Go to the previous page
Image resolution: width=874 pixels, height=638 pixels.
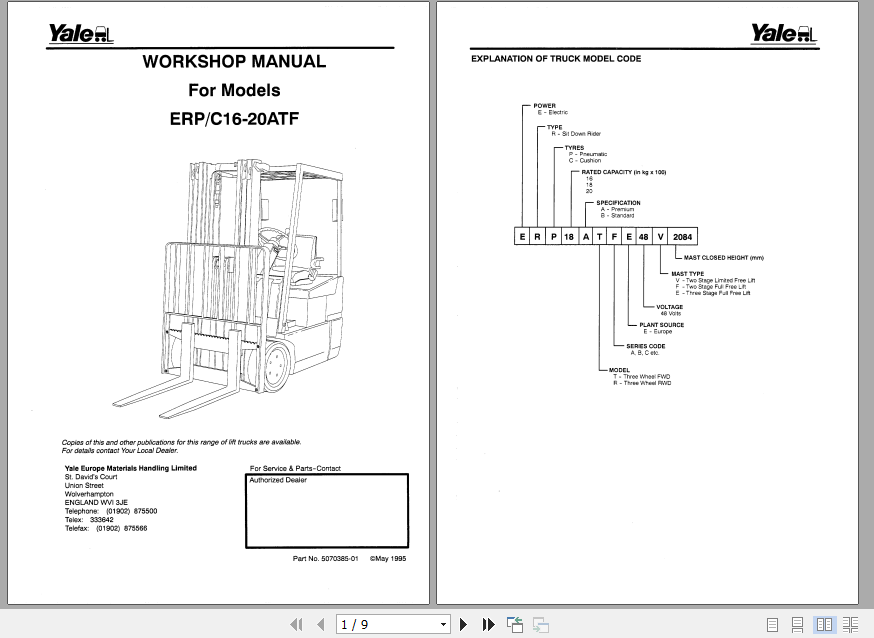click(321, 624)
